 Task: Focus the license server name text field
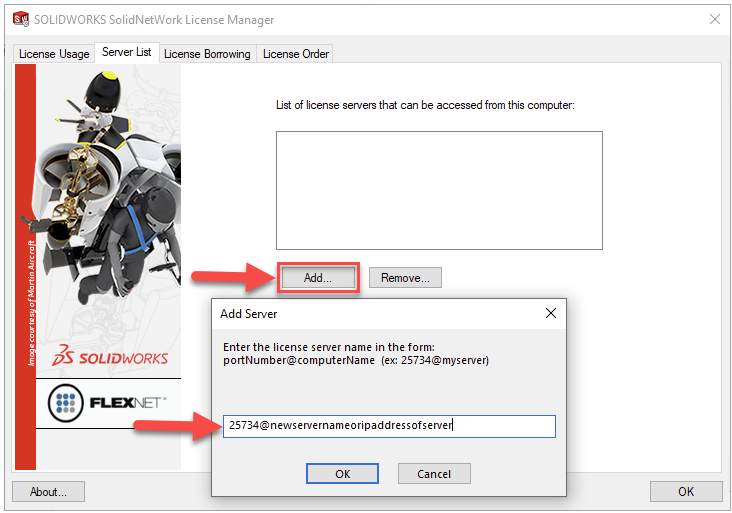(388, 426)
